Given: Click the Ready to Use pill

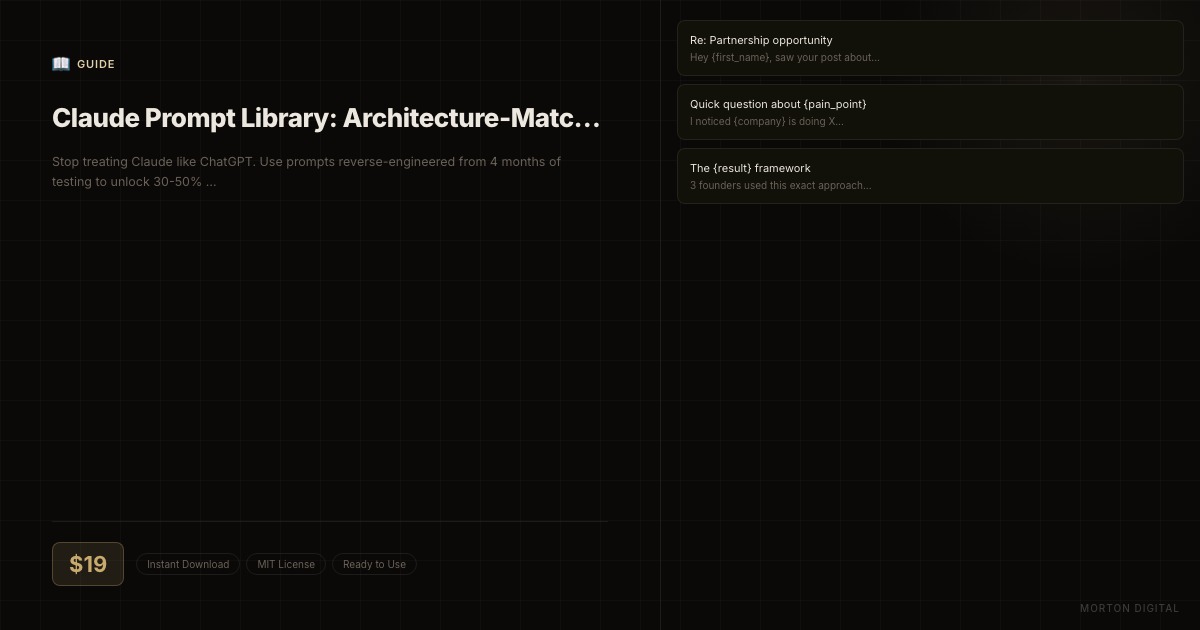Looking at the screenshot, I should pos(374,564).
